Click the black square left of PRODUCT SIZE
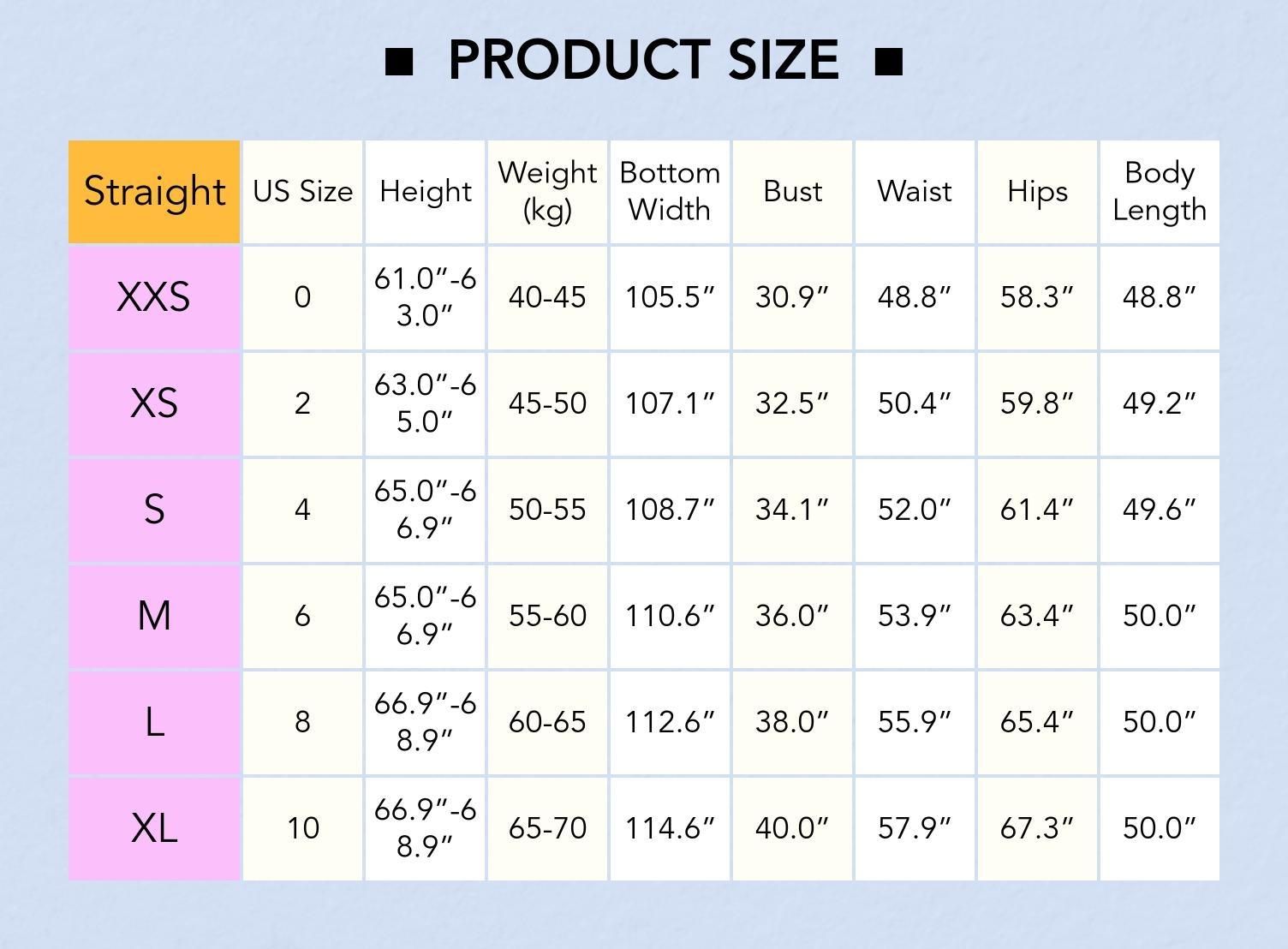 point(399,62)
